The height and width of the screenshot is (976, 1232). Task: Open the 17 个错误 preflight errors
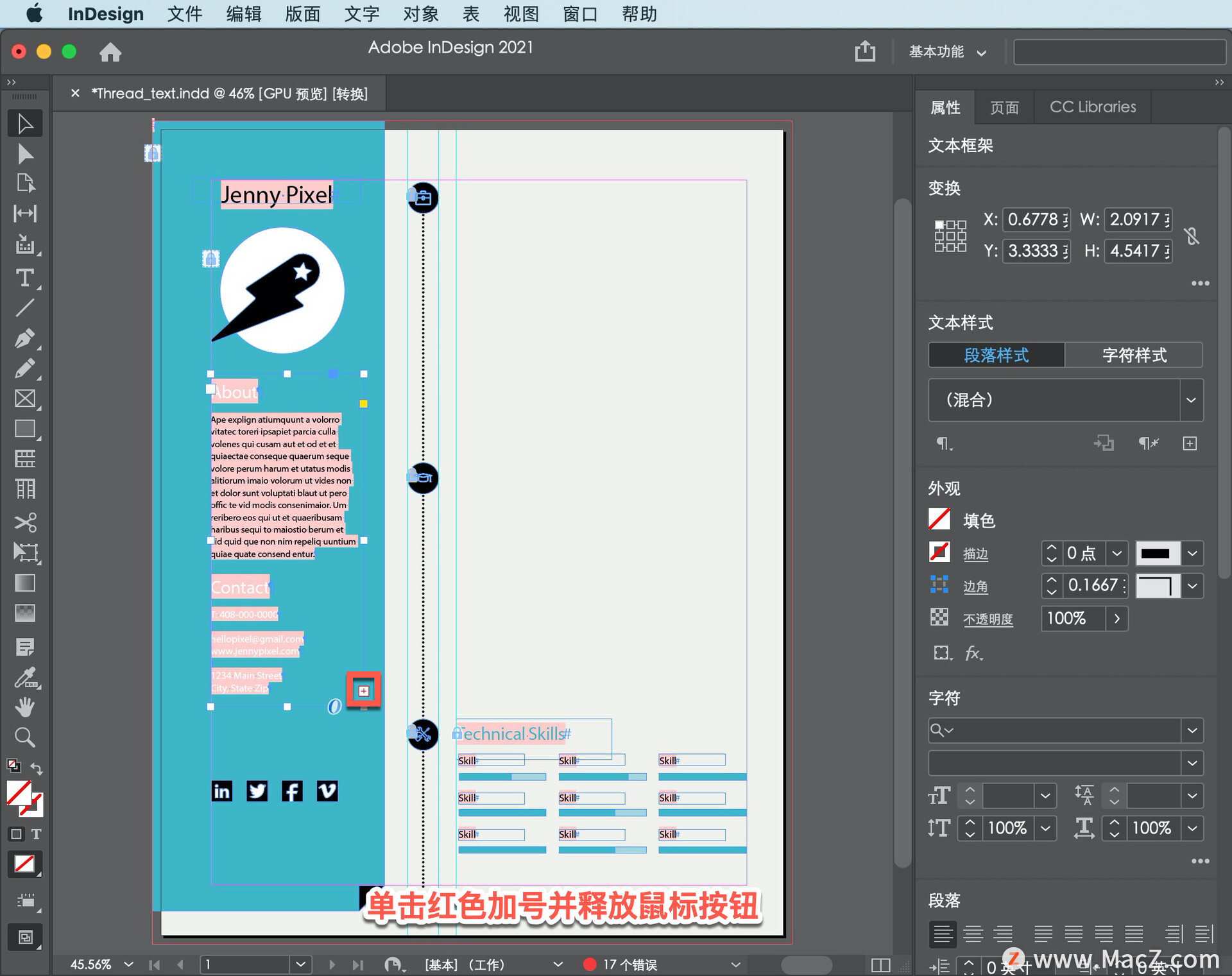click(629, 964)
